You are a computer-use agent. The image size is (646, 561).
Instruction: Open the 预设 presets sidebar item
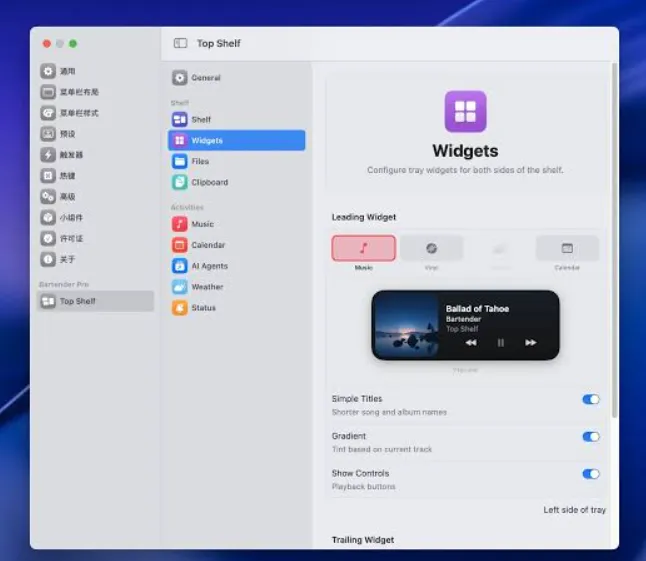click(96, 134)
